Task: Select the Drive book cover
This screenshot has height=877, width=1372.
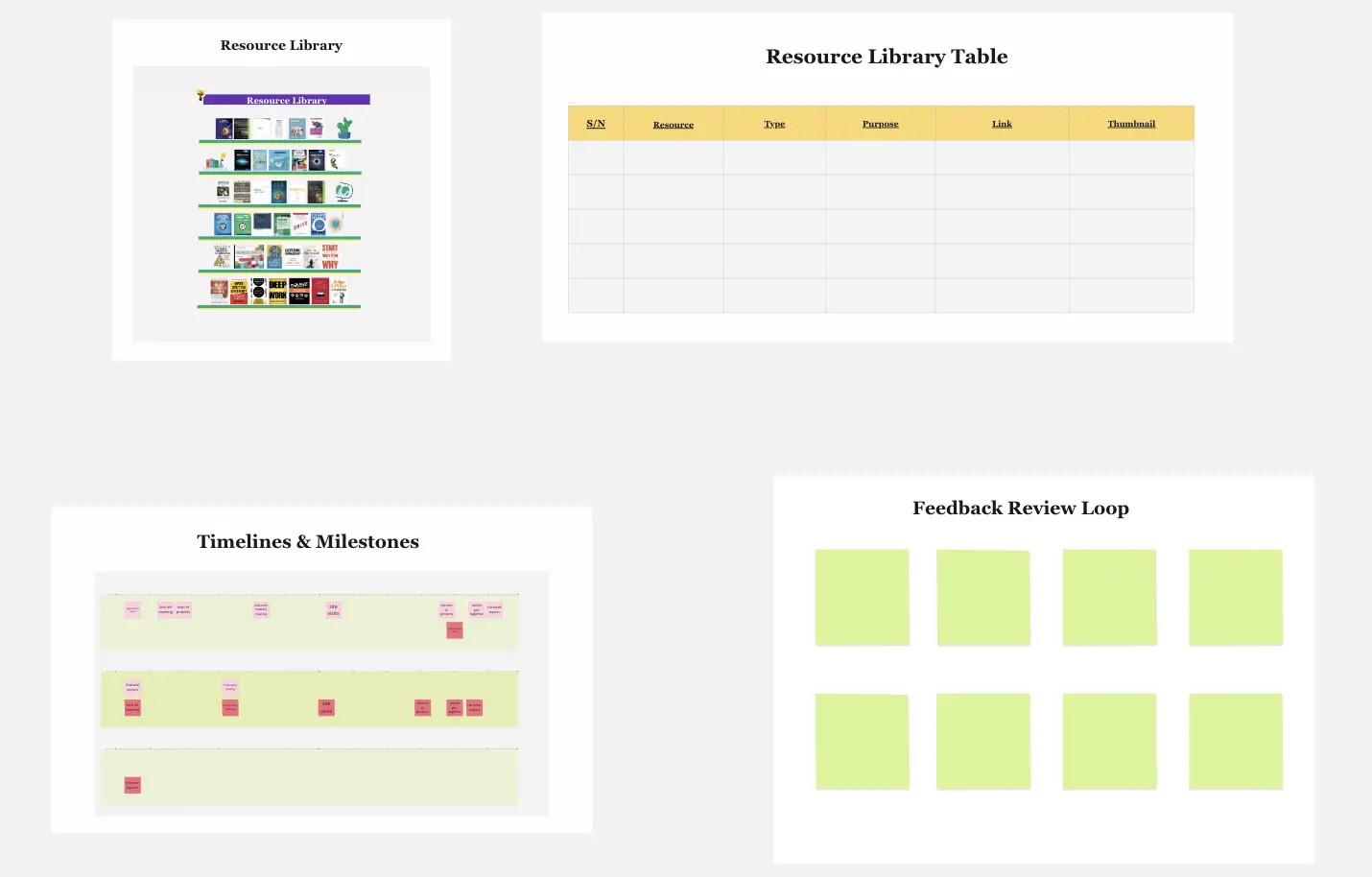Action: coord(300,225)
